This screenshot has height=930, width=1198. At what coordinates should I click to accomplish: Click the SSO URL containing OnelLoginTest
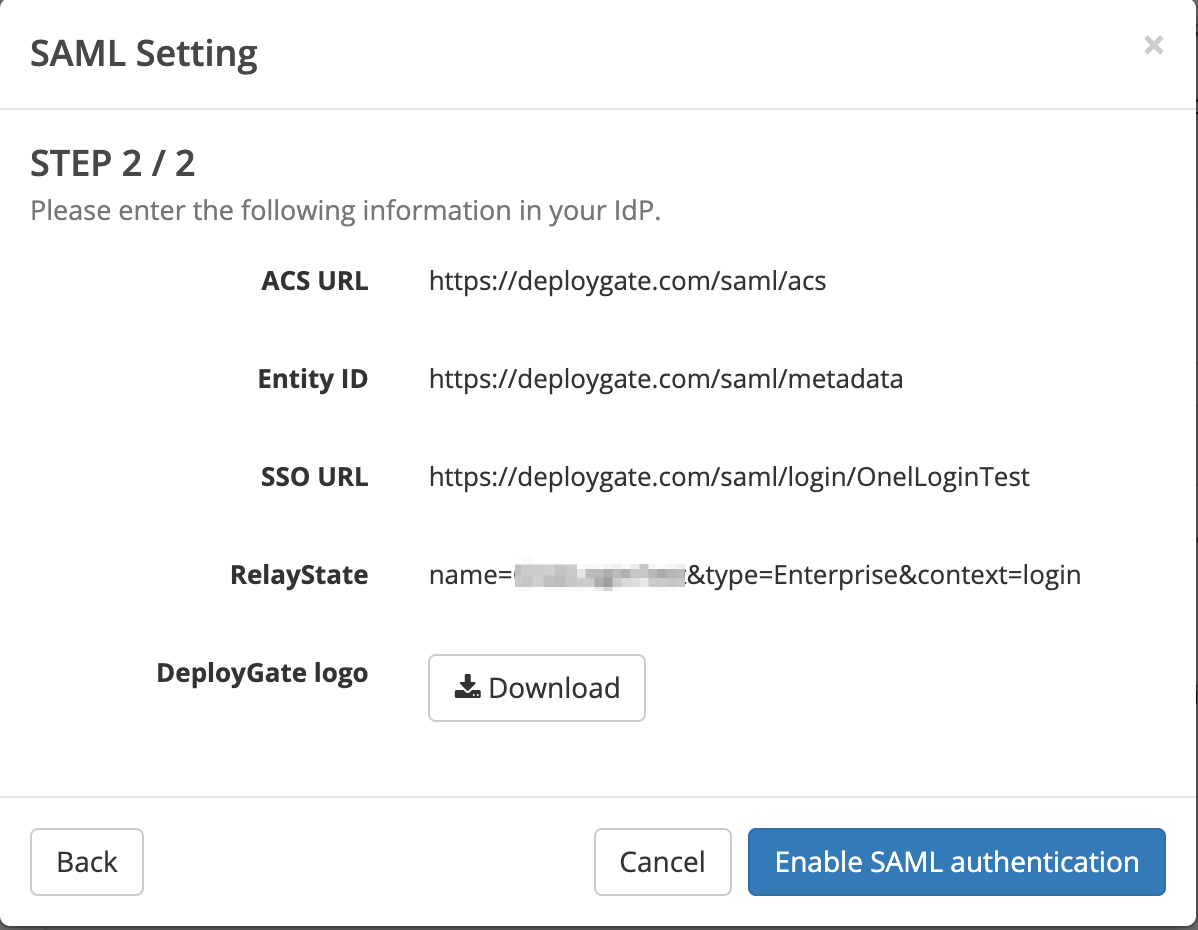(x=729, y=477)
